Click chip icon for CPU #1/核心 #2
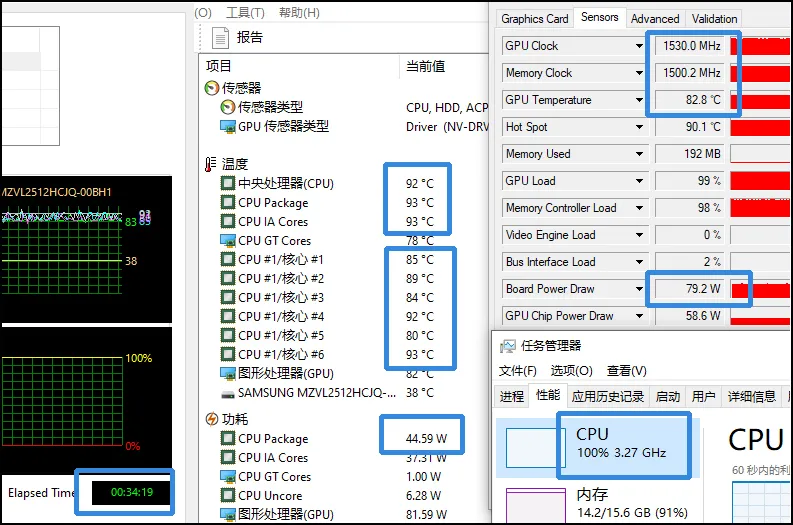The image size is (793, 525). click(228, 278)
